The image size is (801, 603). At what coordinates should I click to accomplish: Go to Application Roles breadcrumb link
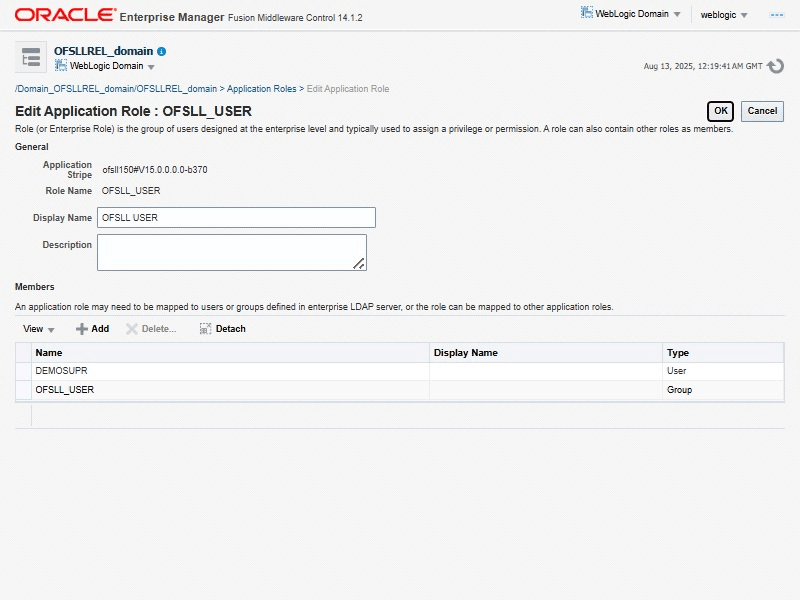pyautogui.click(x=262, y=89)
